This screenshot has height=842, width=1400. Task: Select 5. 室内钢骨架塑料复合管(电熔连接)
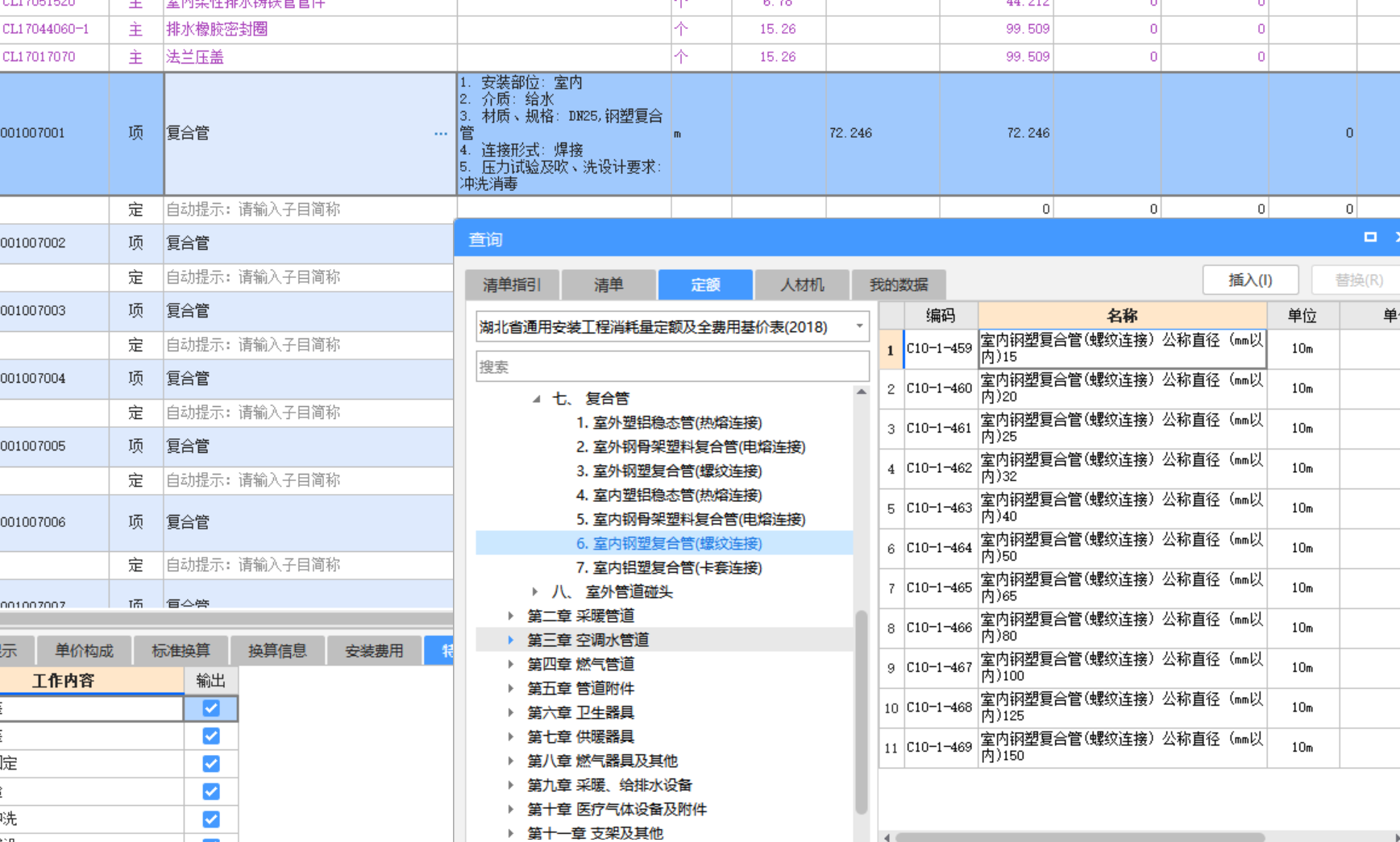click(x=691, y=519)
